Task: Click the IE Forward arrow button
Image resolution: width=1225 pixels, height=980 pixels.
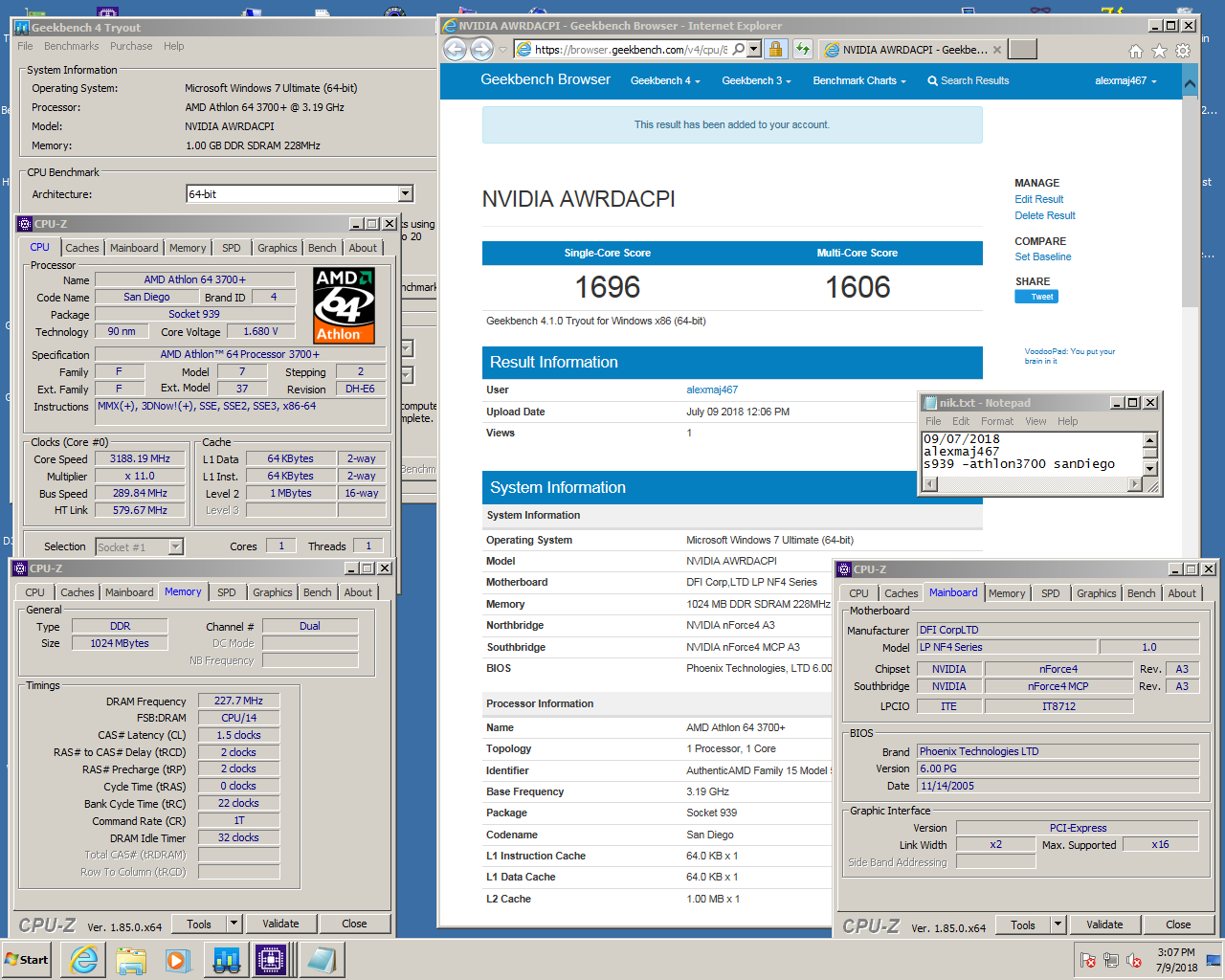Action: (x=481, y=49)
